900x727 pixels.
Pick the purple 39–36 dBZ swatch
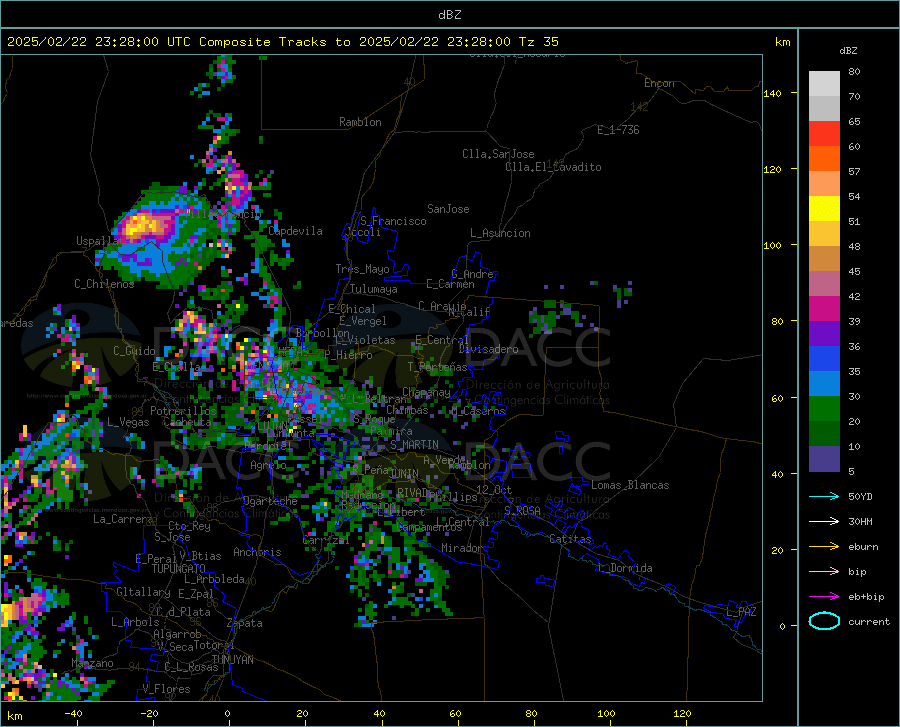pos(824,334)
